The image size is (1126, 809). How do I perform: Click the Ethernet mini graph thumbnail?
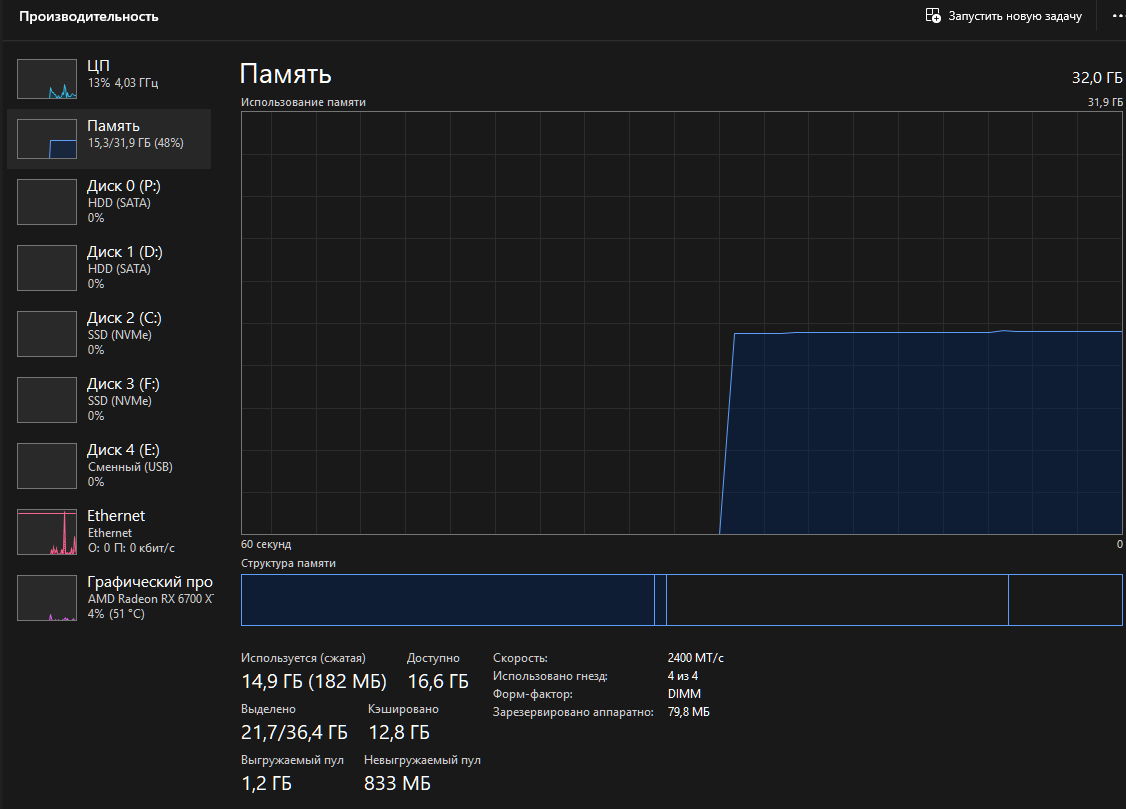(x=47, y=532)
